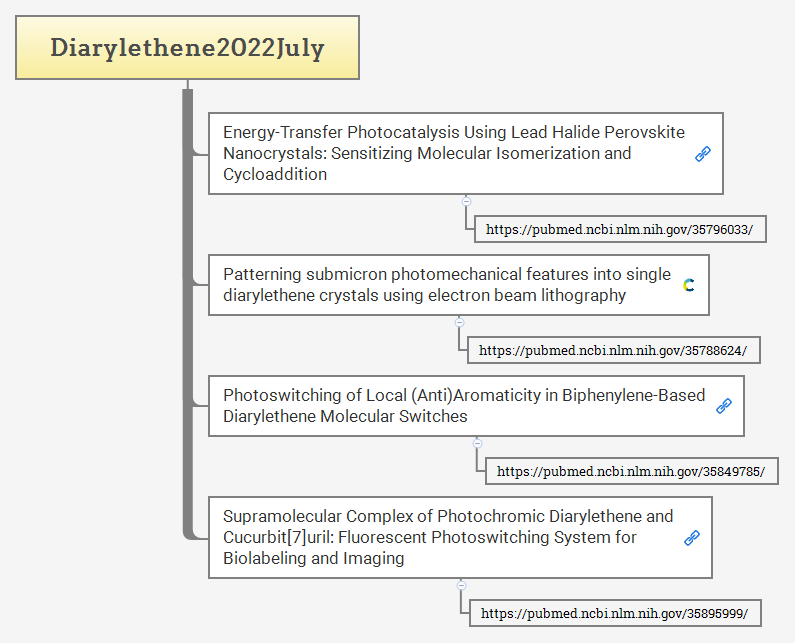Collapse child under Supramolecular Complex node
This screenshot has height=643, width=795.
point(461,585)
